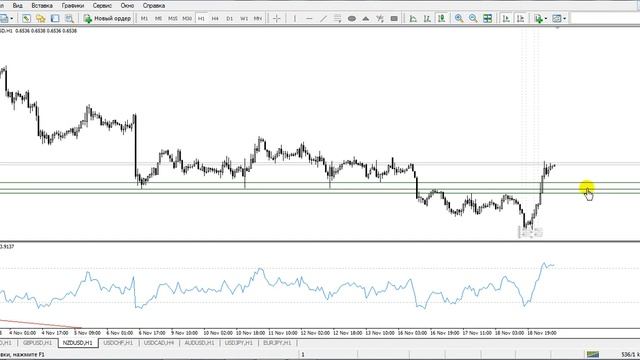Switch chart to M5 timeframe
Image resolution: width=640 pixels, height=360 pixels.
(x=158, y=18)
